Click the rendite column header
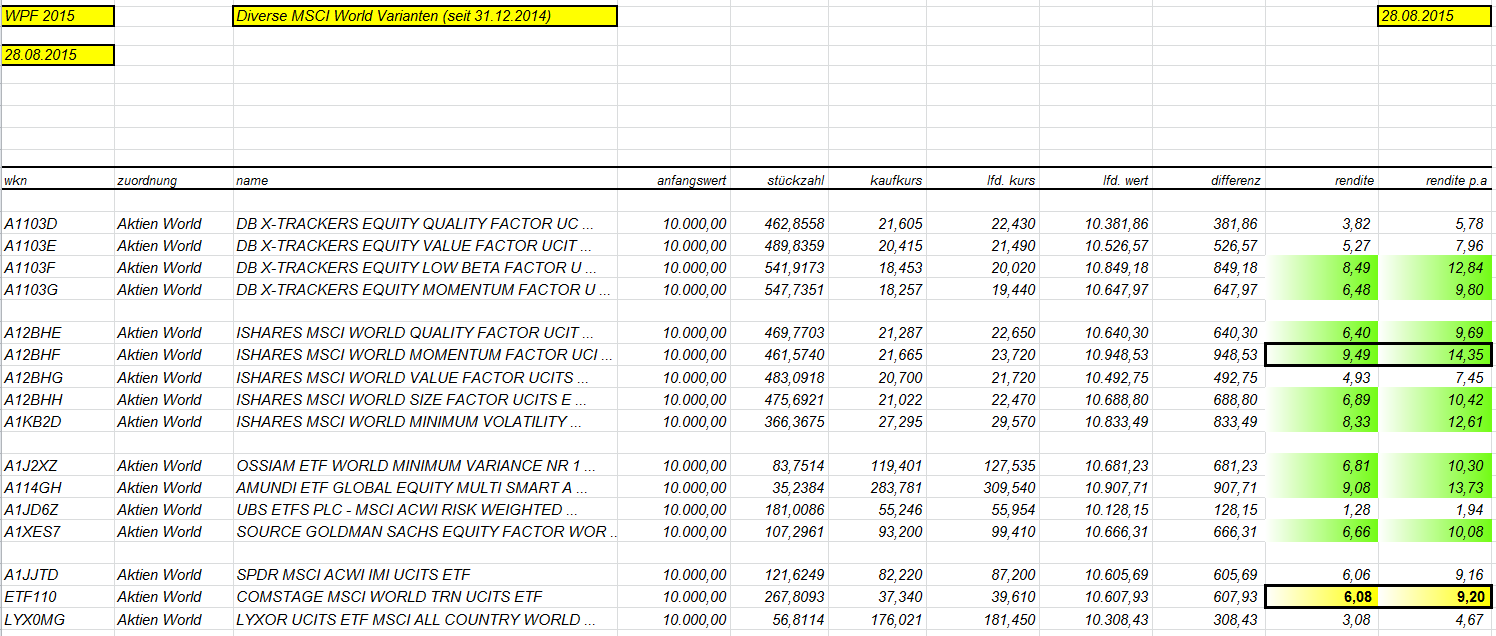The width and height of the screenshot is (1496, 636). (x=1321, y=180)
